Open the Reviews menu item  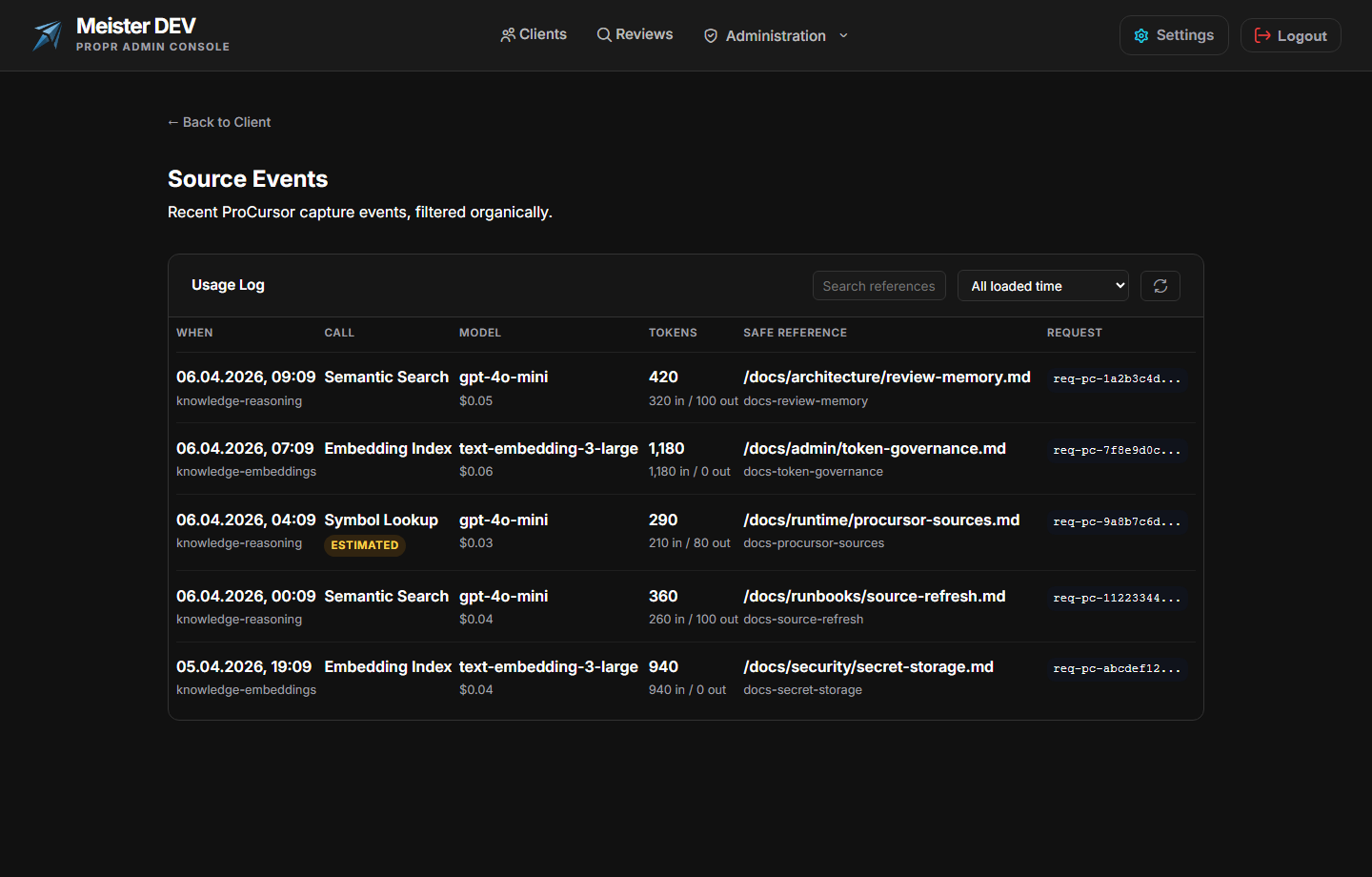[x=635, y=34]
